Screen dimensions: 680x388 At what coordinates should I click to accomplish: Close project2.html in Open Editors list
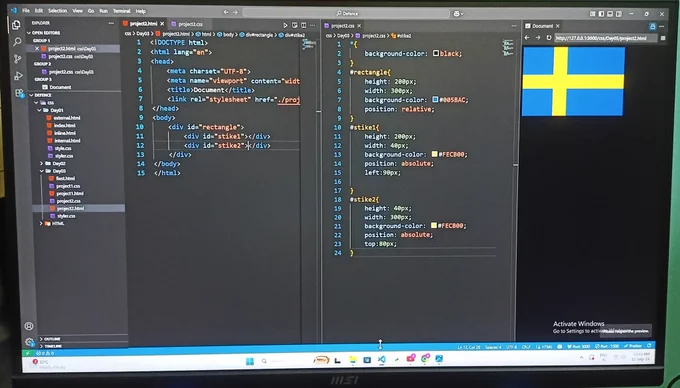(37, 49)
